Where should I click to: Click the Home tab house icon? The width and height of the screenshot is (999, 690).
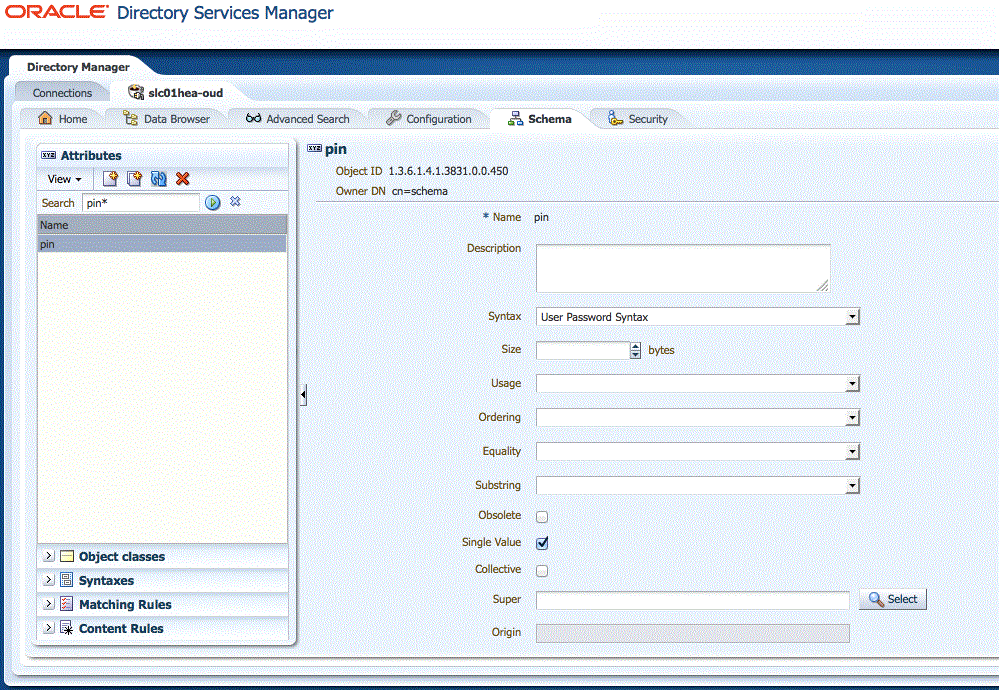click(x=45, y=119)
